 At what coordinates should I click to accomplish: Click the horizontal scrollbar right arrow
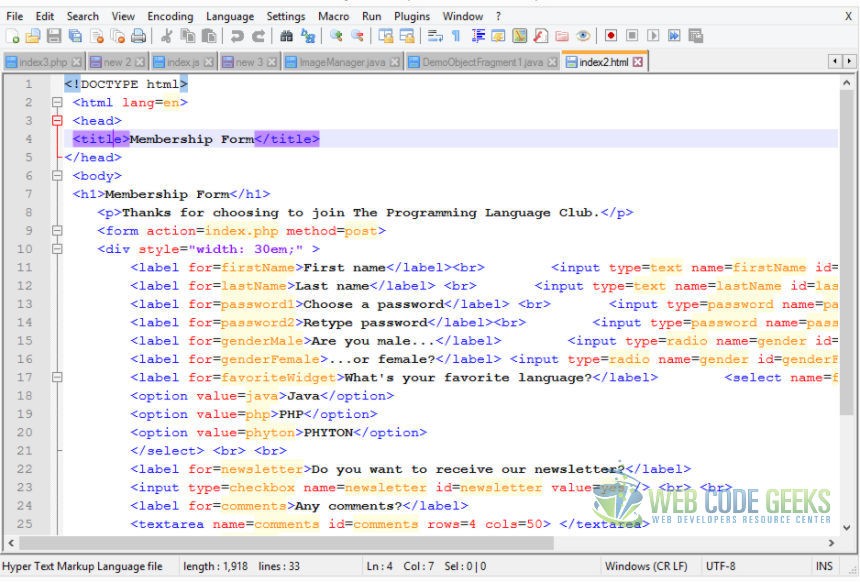click(831, 543)
